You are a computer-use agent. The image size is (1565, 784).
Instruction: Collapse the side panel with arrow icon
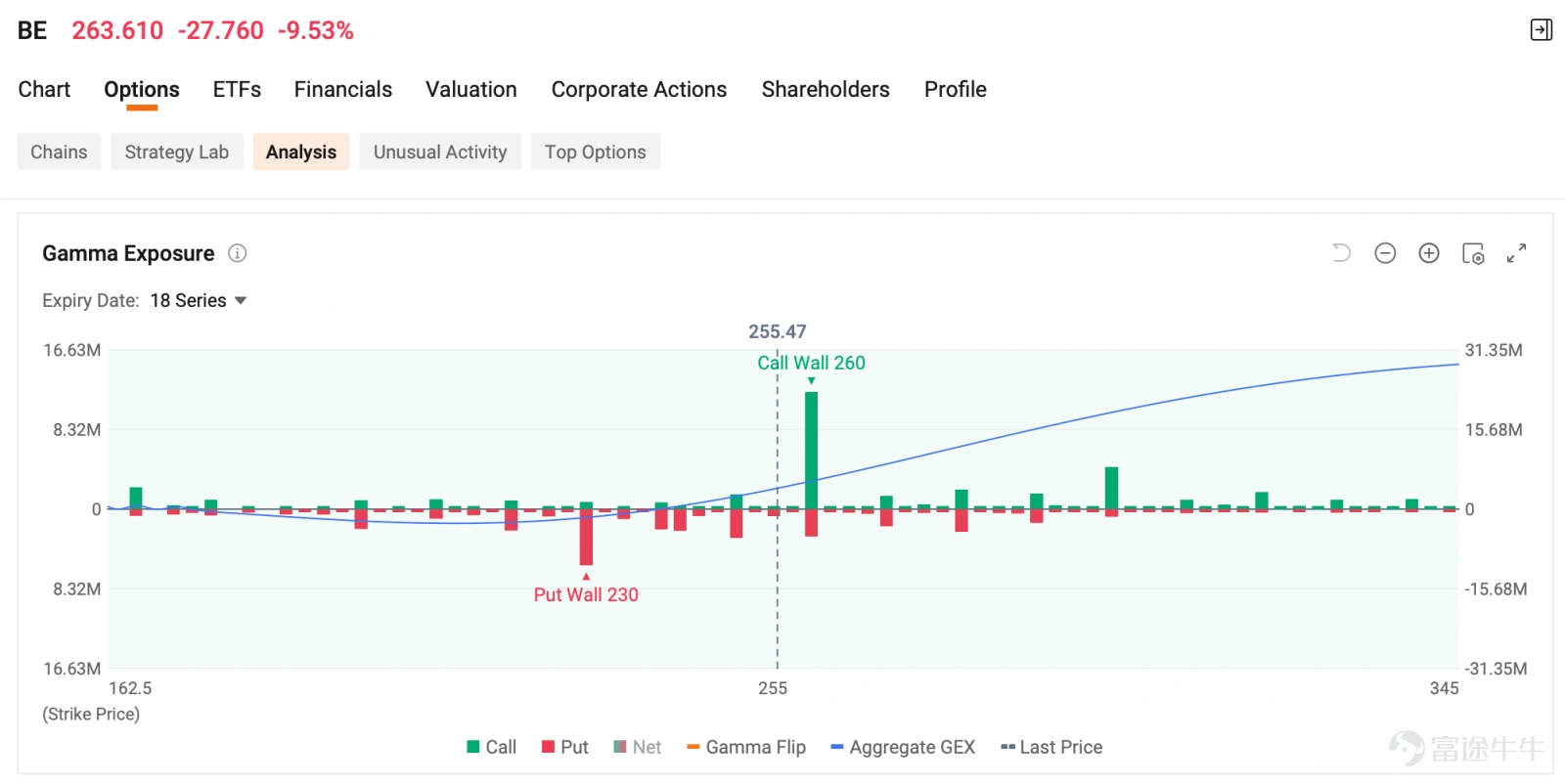pyautogui.click(x=1542, y=30)
